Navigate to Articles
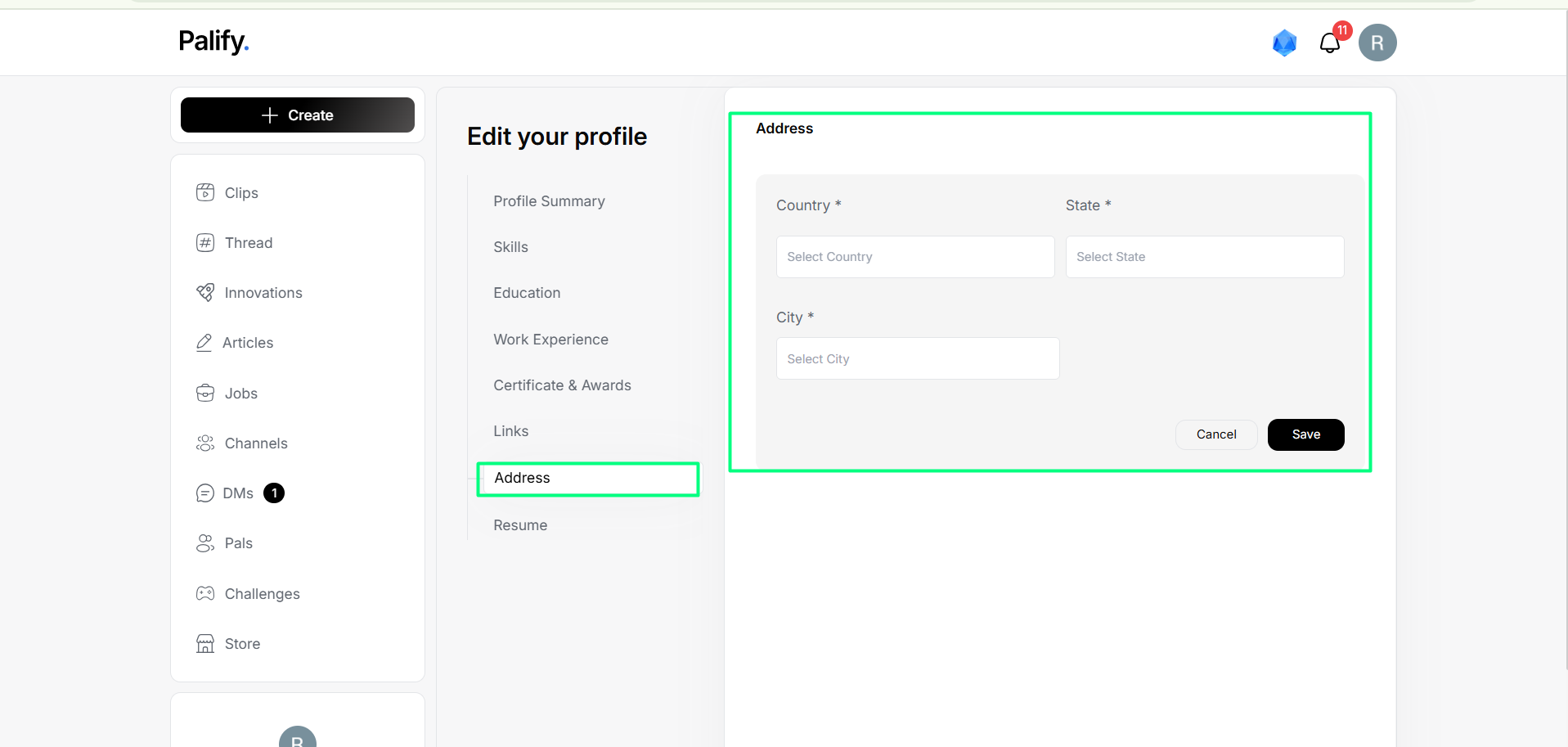The image size is (1568, 747). [248, 343]
